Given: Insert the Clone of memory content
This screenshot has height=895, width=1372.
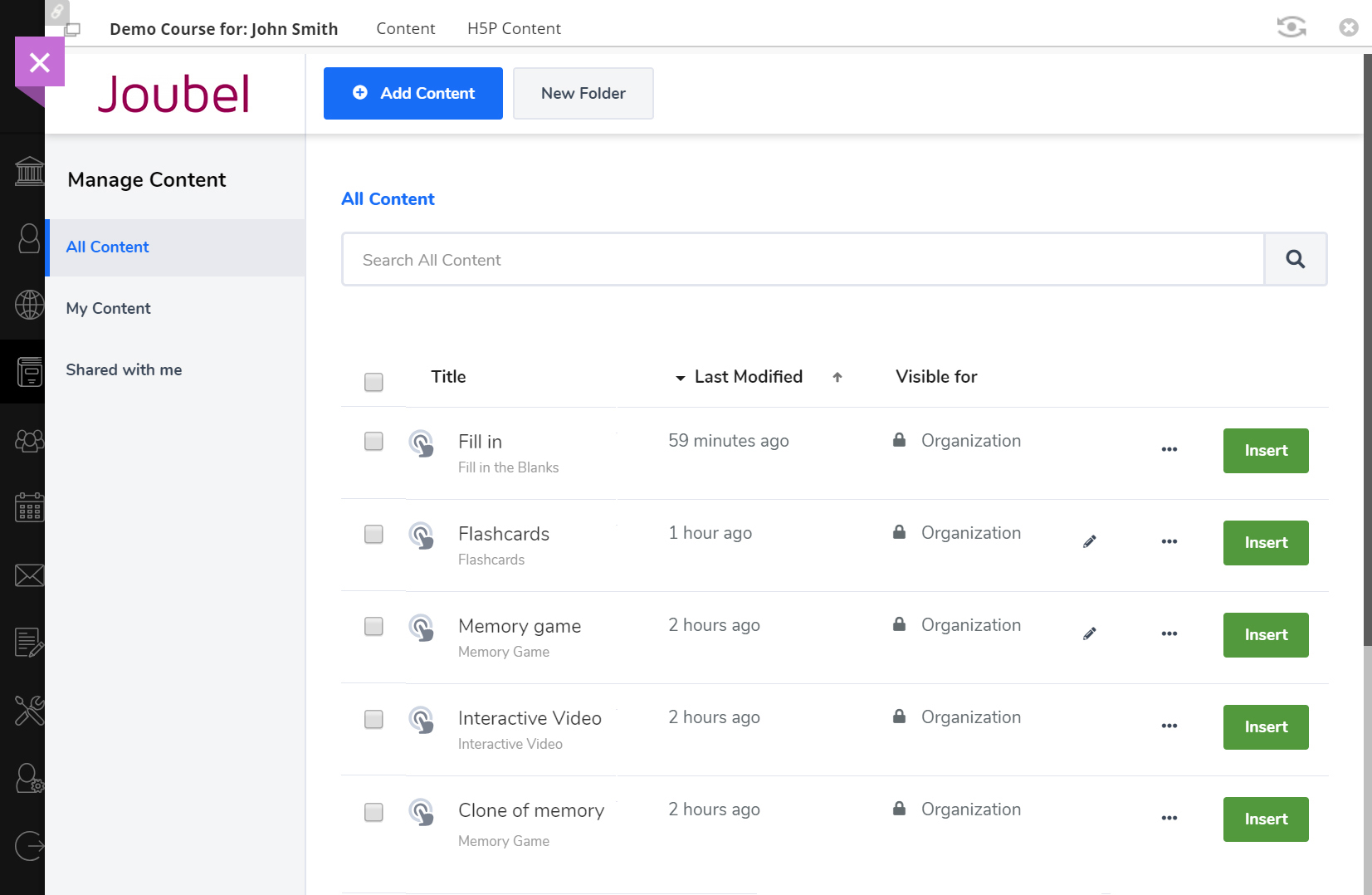Looking at the screenshot, I should click(x=1265, y=819).
